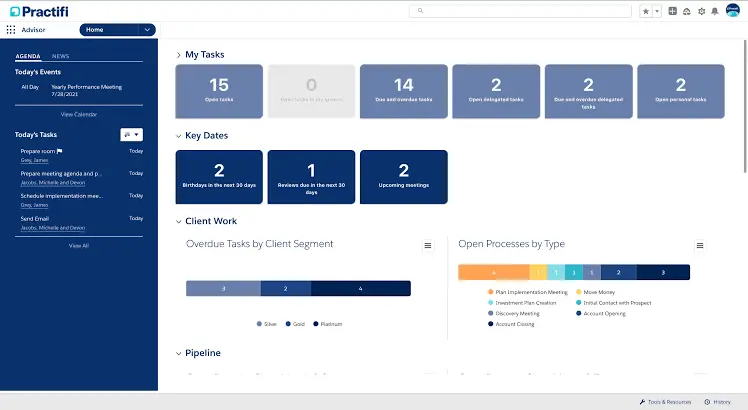The image size is (748, 410).
Task: Toggle Plan Implementation Meeting legend item
Action: point(528,292)
